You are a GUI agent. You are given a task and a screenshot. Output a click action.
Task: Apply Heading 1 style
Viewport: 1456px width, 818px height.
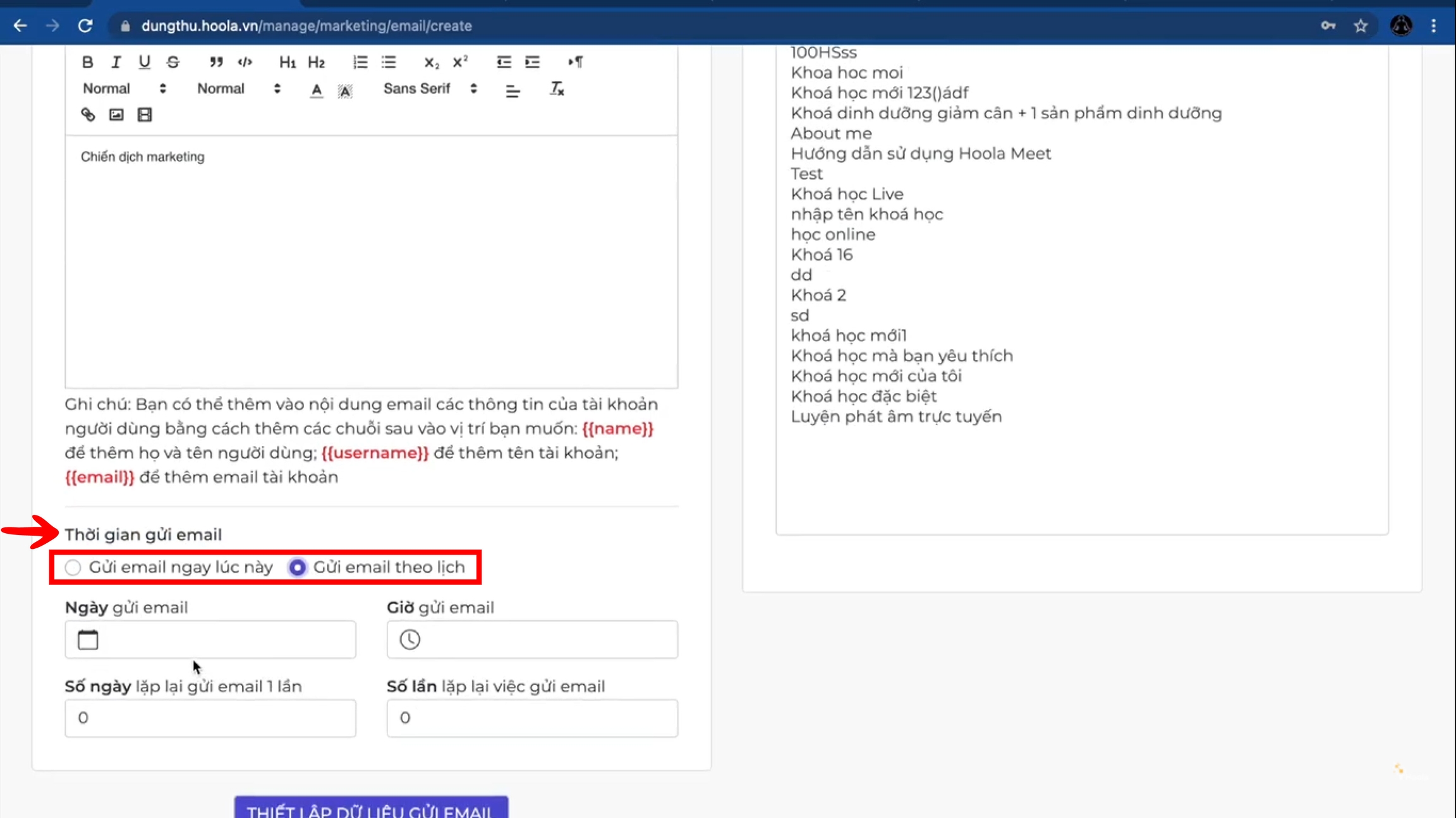[x=288, y=62]
